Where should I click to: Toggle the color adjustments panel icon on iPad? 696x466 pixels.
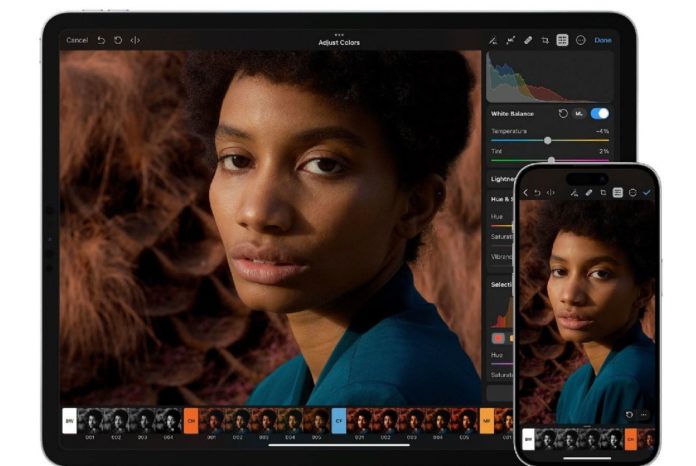562,40
